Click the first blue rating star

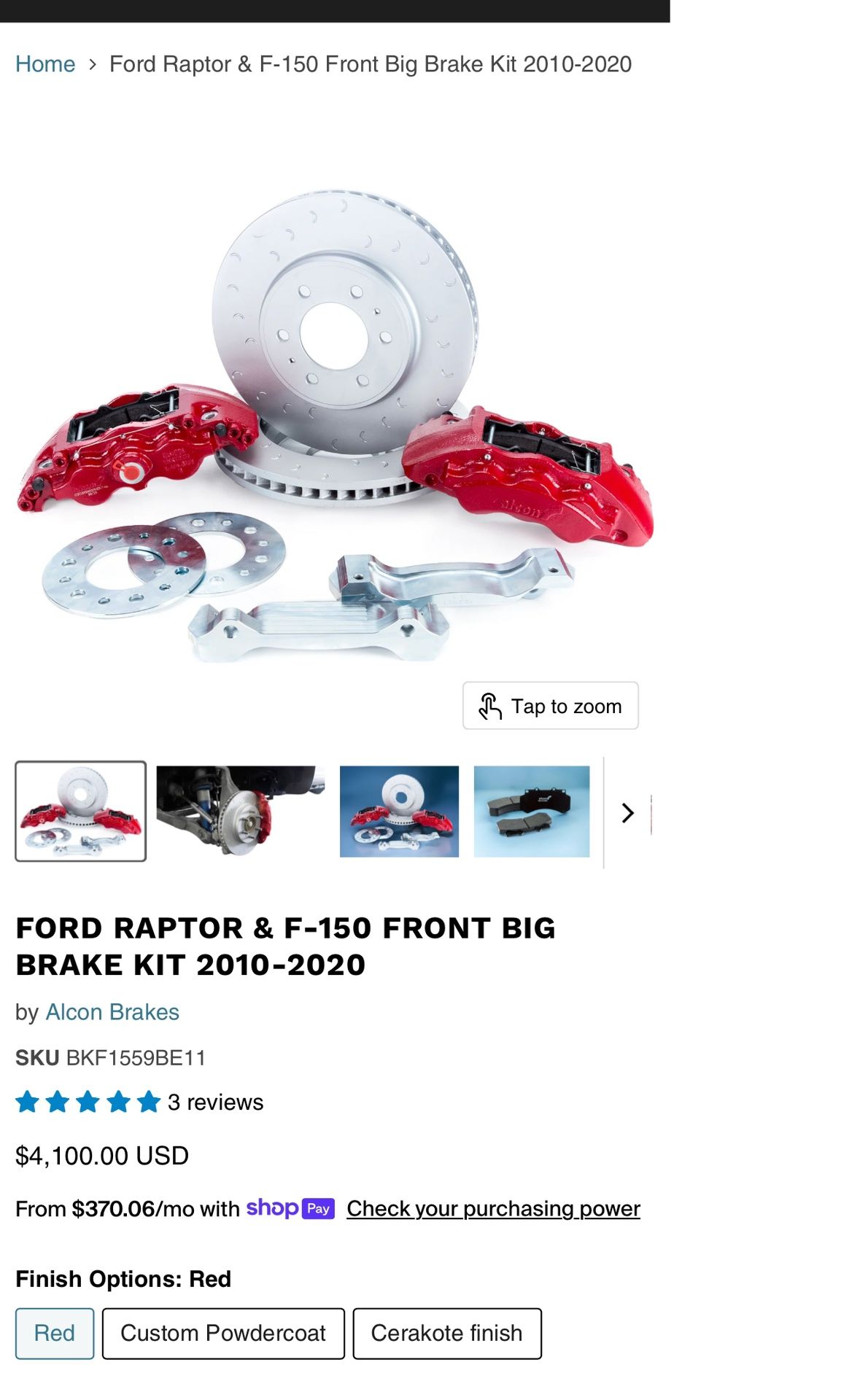[28, 1101]
